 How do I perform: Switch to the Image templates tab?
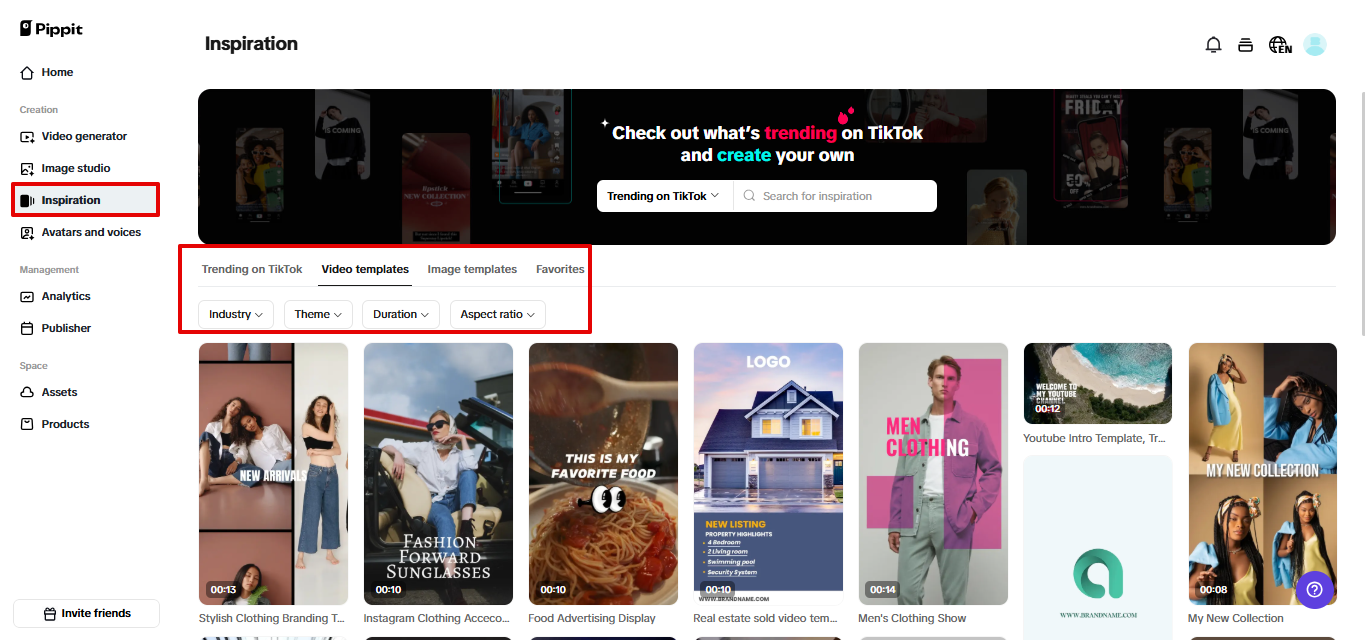click(472, 269)
